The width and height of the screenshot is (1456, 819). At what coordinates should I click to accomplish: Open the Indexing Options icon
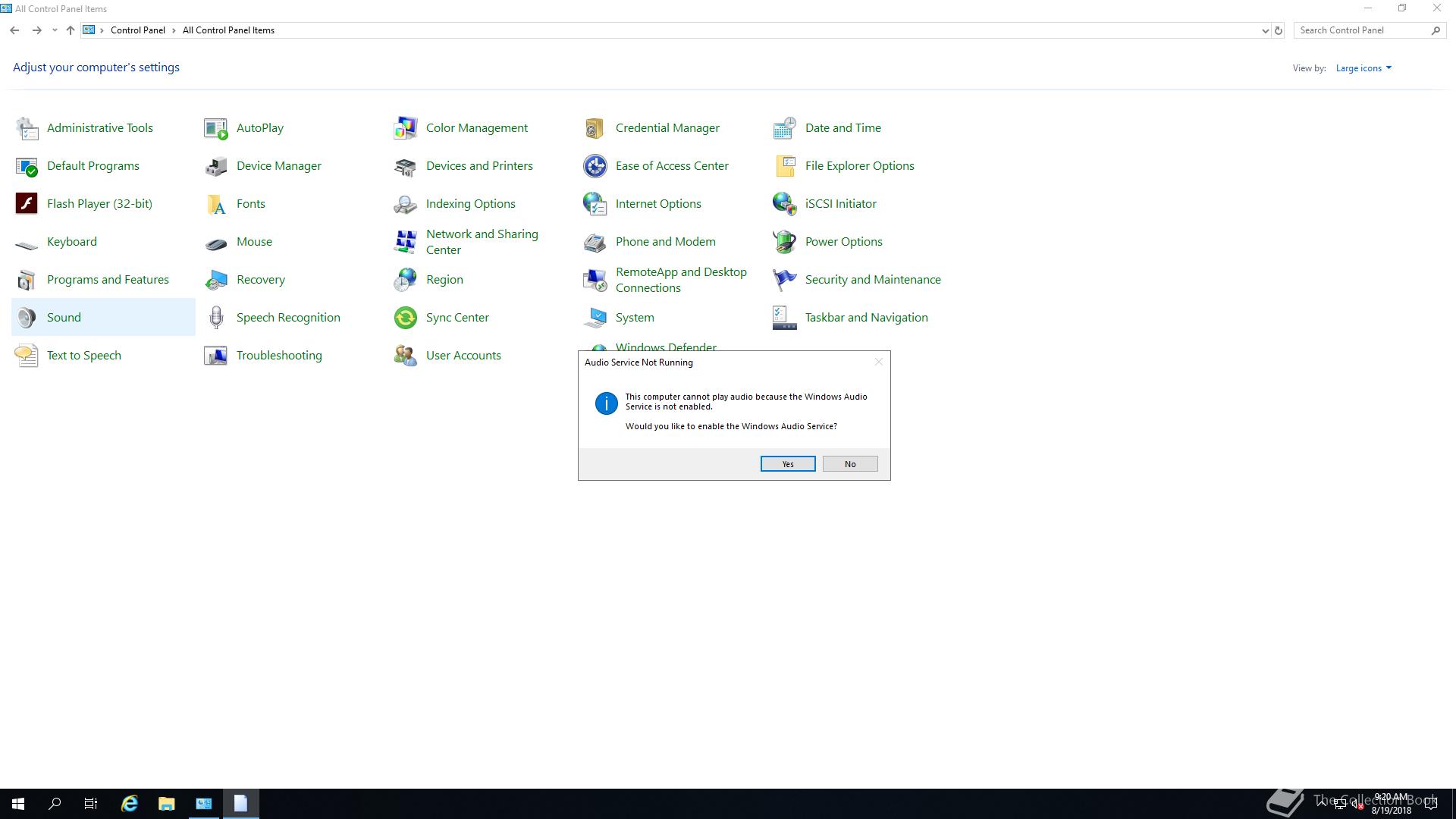[x=406, y=204]
